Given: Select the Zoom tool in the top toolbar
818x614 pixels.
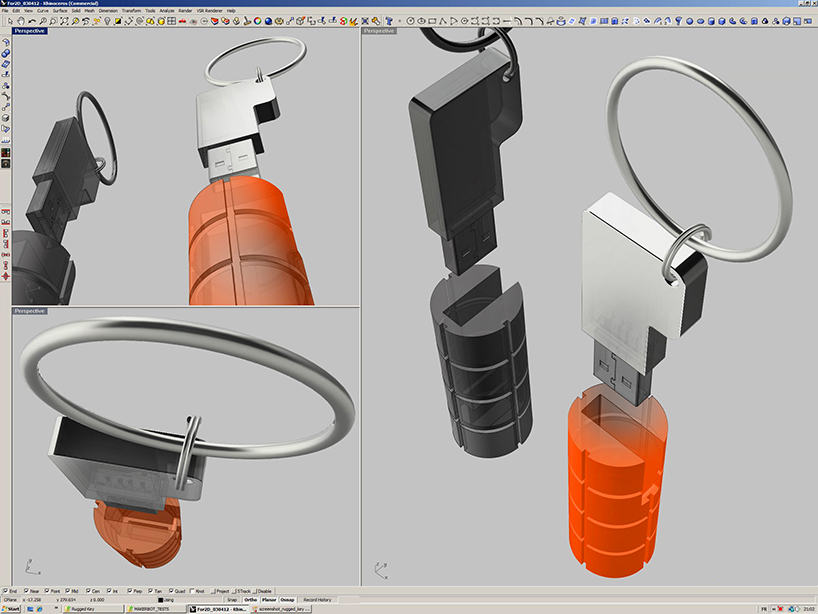Looking at the screenshot, I should click(43, 20).
